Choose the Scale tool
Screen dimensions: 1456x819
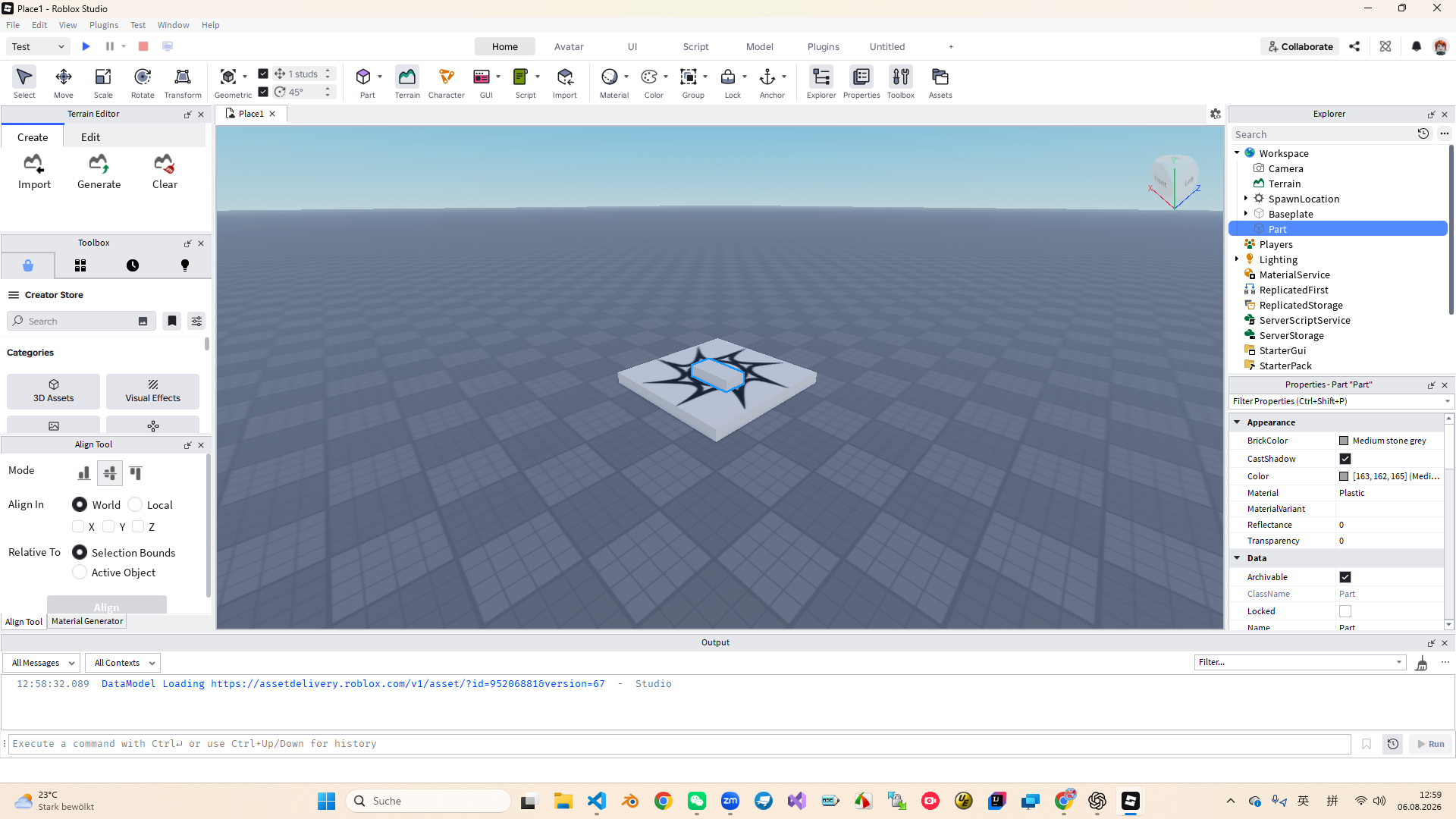pos(103,83)
